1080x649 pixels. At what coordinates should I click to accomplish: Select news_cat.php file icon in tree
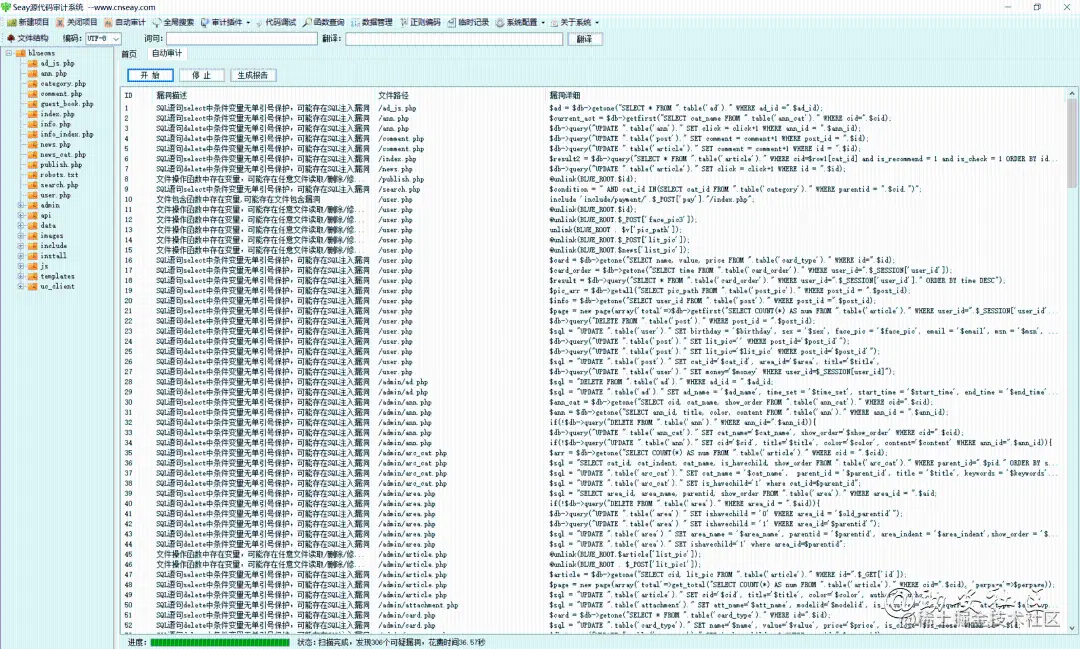[x=32, y=155]
